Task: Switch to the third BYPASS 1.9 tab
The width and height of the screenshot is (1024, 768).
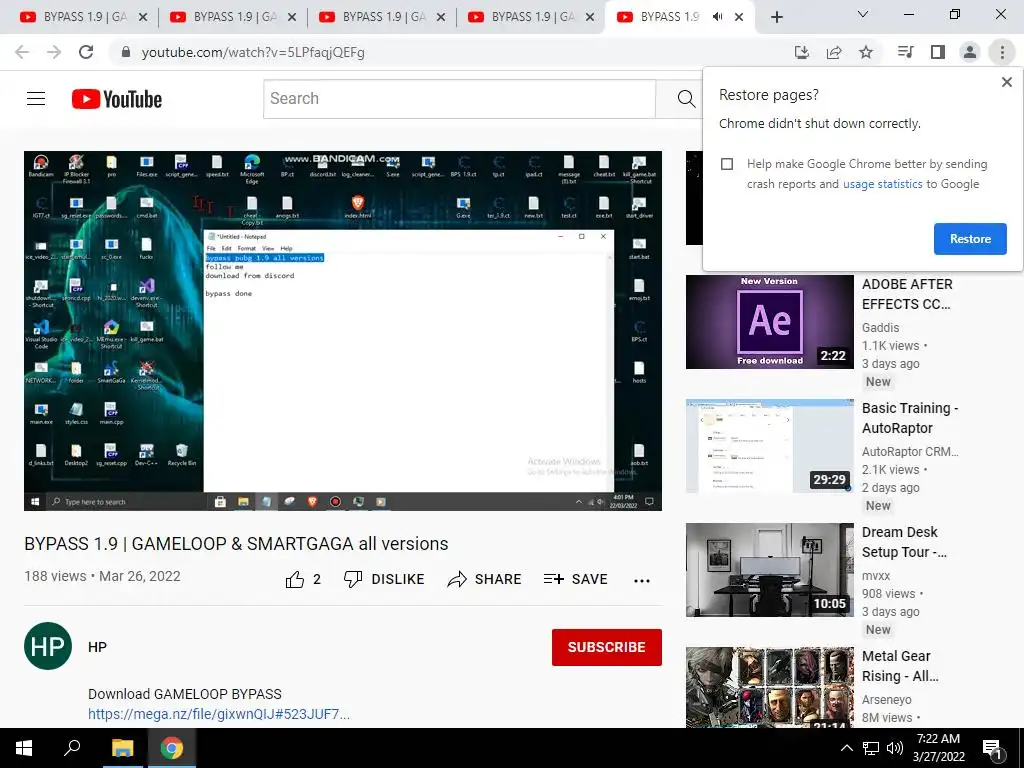Action: coord(372,17)
